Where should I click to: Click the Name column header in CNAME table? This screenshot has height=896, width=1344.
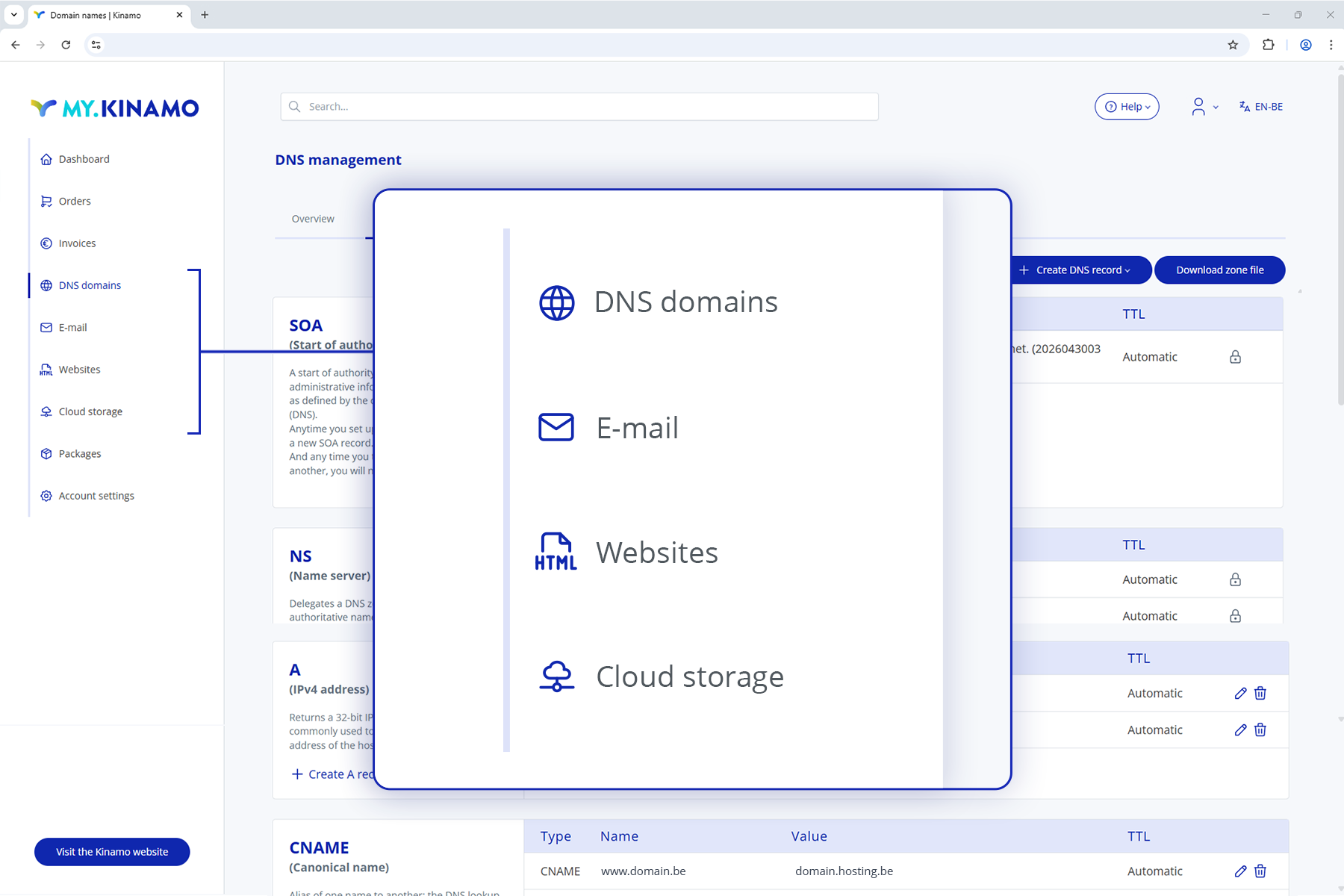coord(619,836)
